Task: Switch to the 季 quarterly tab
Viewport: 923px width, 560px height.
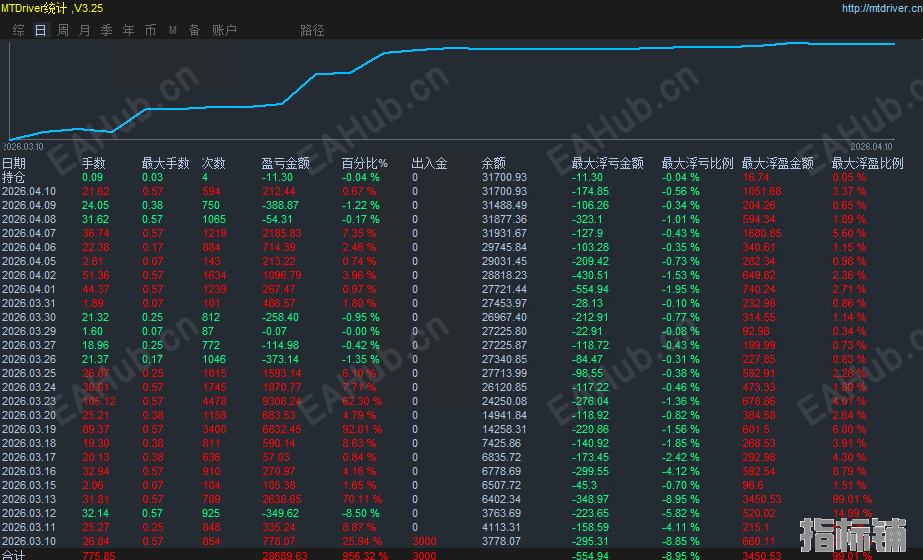Action: 106,30
